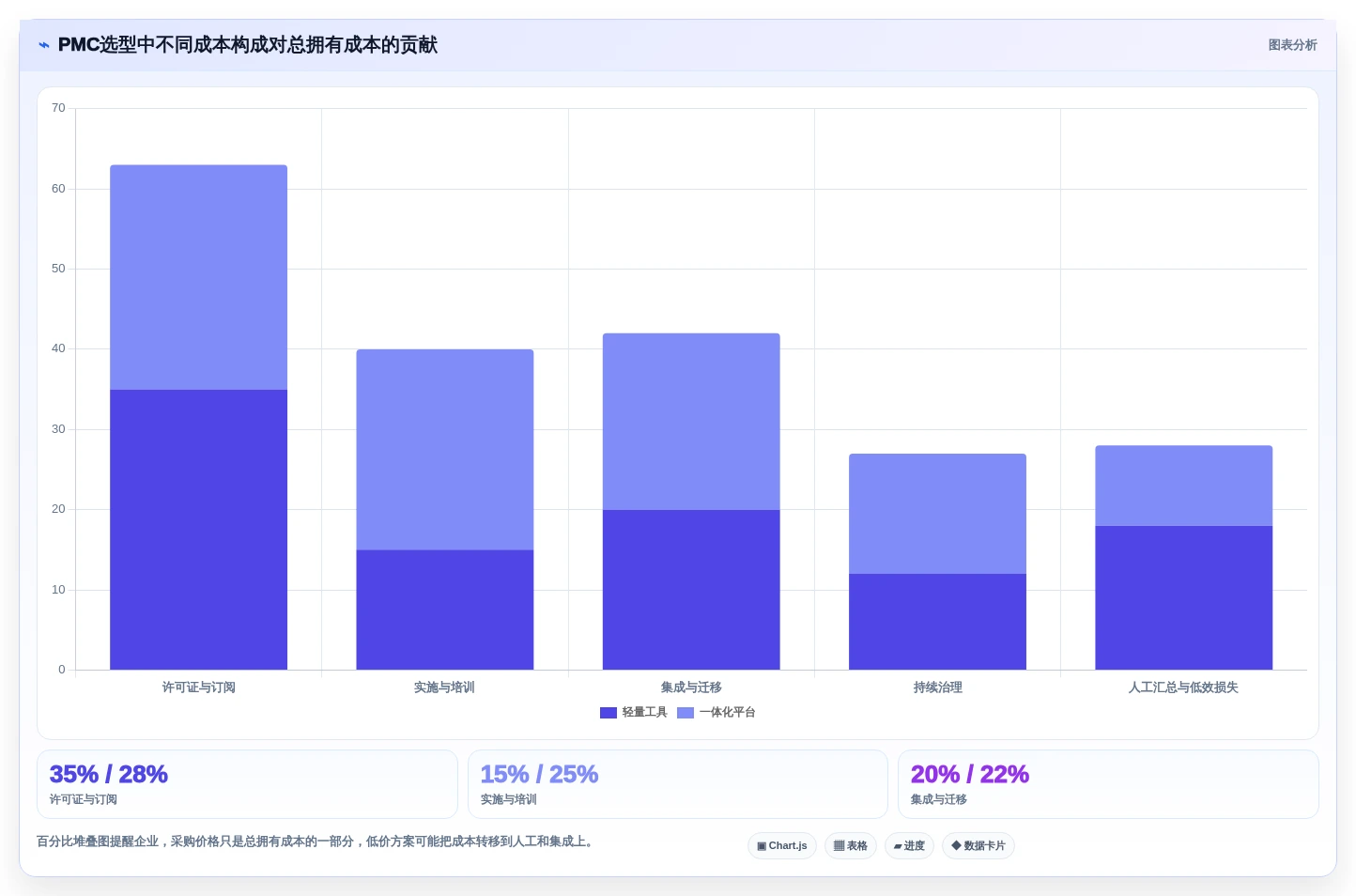The width and height of the screenshot is (1356, 896).
Task: Click the blue lightning icon beside the title
Action: [x=44, y=45]
